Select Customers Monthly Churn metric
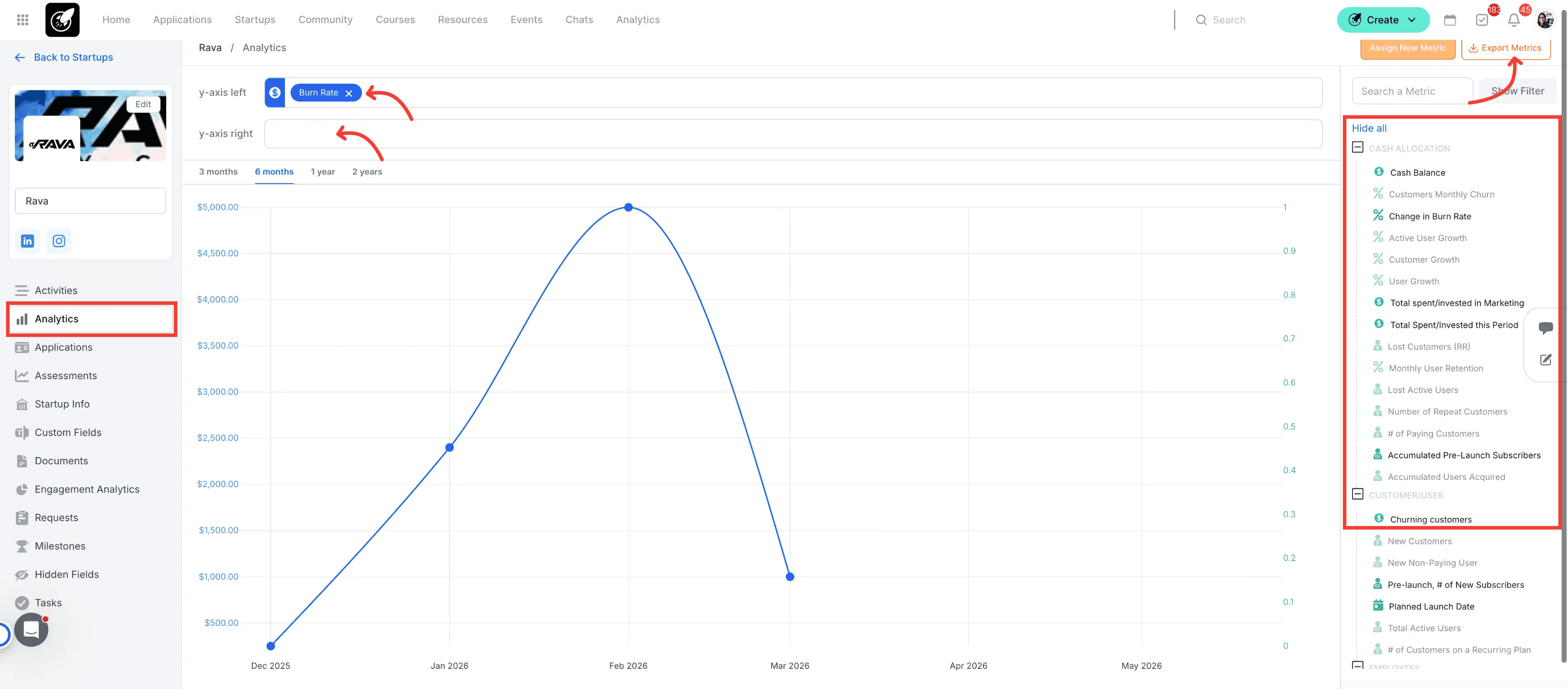 click(x=1441, y=194)
